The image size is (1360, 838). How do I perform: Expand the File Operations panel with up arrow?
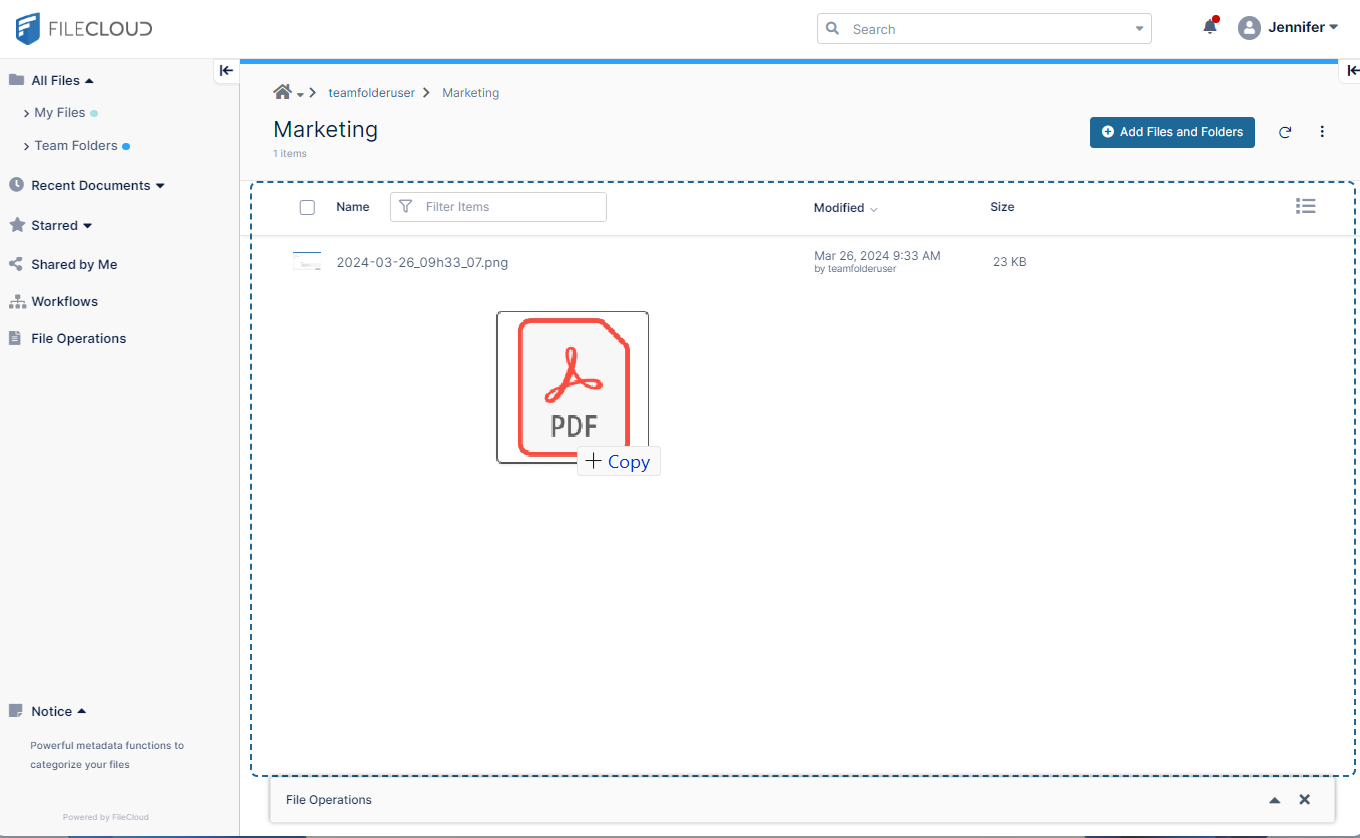[1274, 800]
